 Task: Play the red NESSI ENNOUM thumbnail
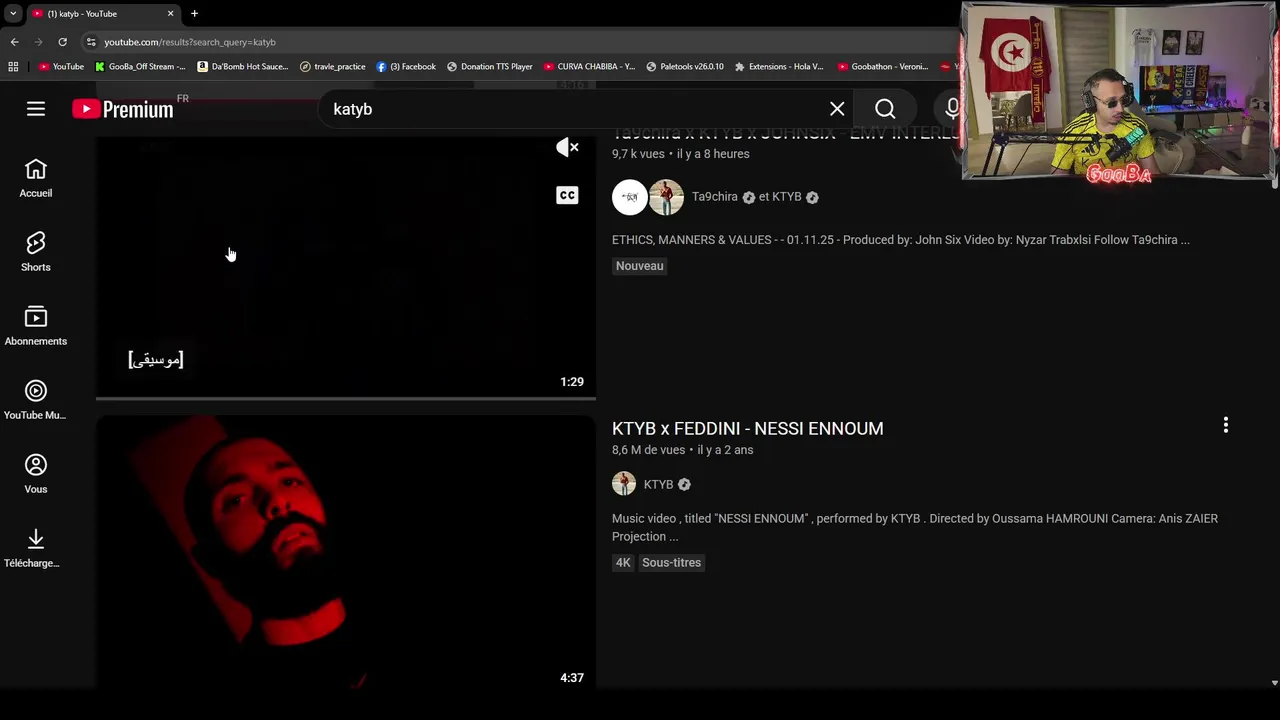point(346,552)
